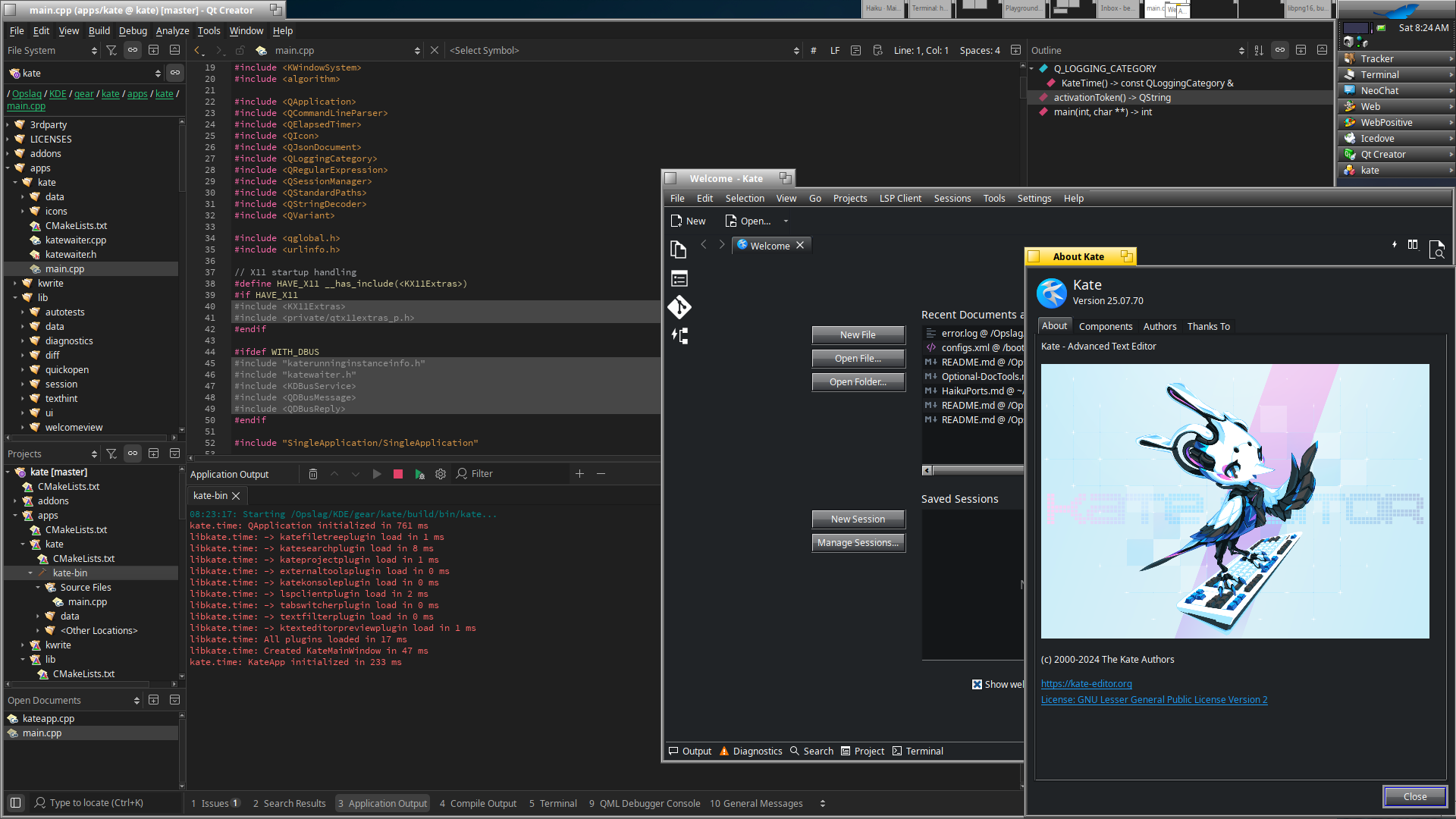Open the Analyze menu in Qt Creator
The width and height of the screenshot is (1456, 819).
click(172, 31)
